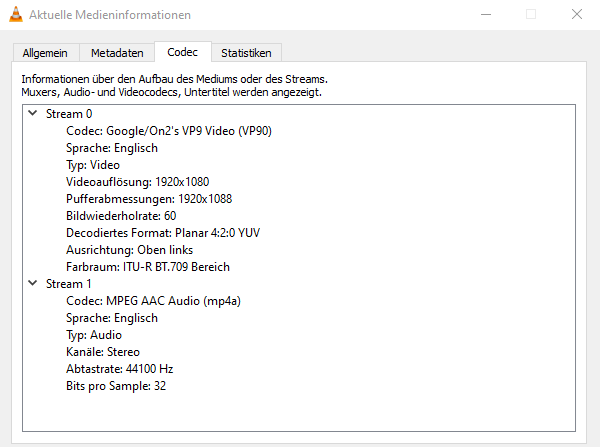600x447 pixels.
Task: Select the Decodiertes Format Planar row
Action: coord(163,233)
